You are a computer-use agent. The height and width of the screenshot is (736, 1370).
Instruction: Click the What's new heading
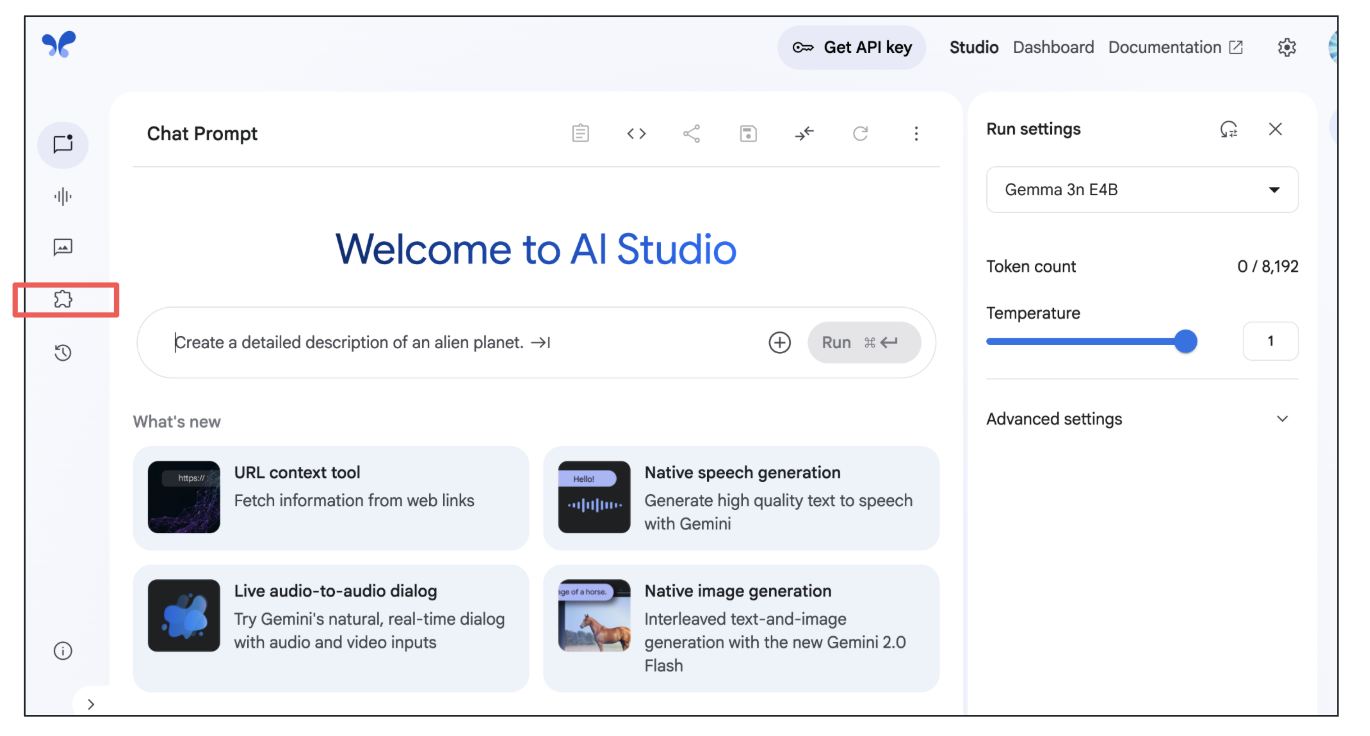click(x=177, y=422)
